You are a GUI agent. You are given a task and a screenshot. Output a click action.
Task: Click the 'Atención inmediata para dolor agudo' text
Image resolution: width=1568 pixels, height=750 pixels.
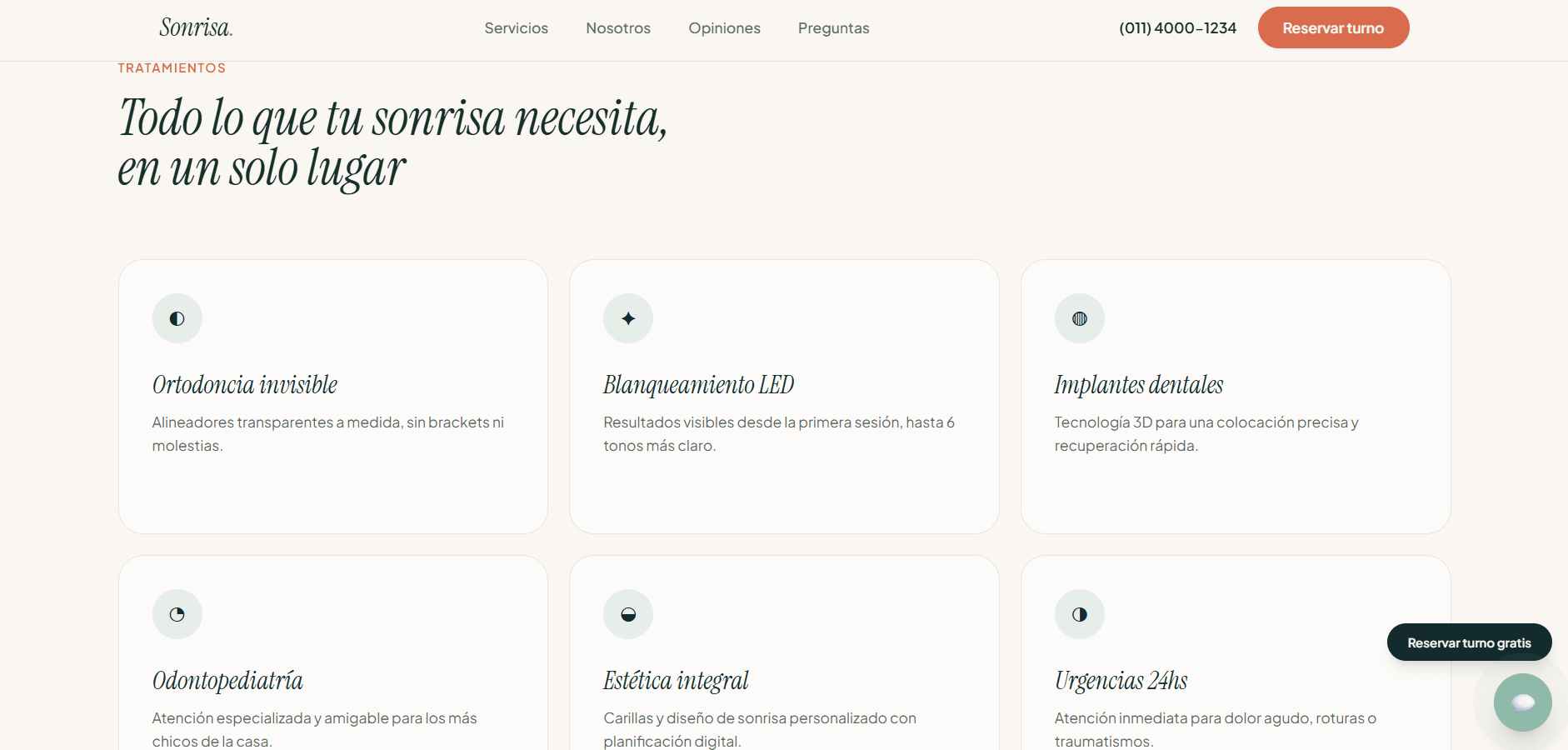(x=1215, y=729)
